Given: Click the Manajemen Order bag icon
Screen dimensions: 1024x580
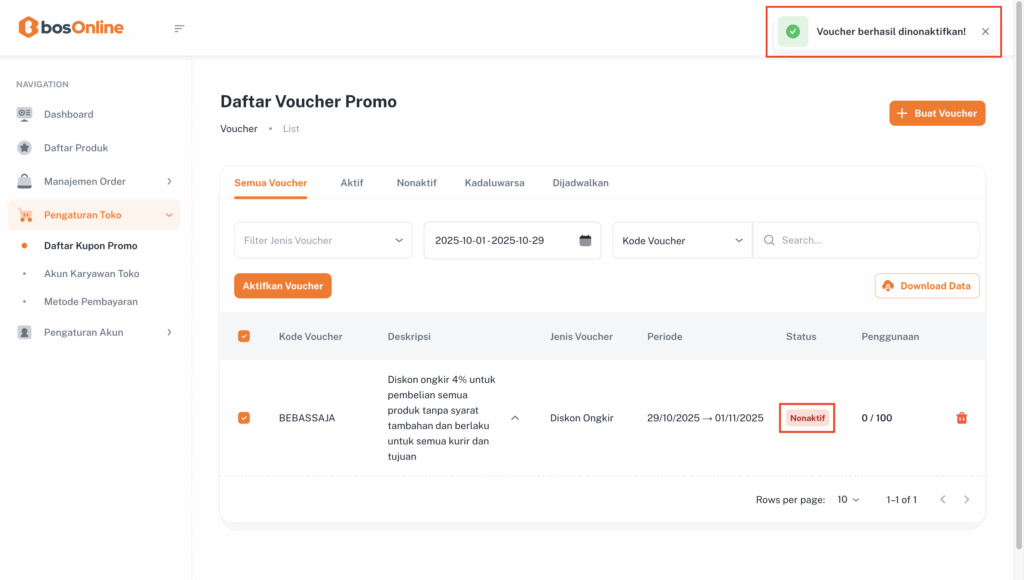Looking at the screenshot, I should pos(25,181).
